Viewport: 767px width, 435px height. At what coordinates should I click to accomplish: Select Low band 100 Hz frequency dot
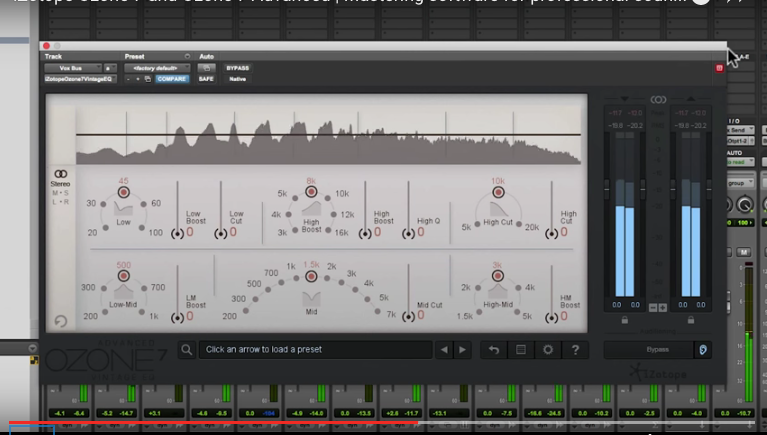tap(141, 228)
